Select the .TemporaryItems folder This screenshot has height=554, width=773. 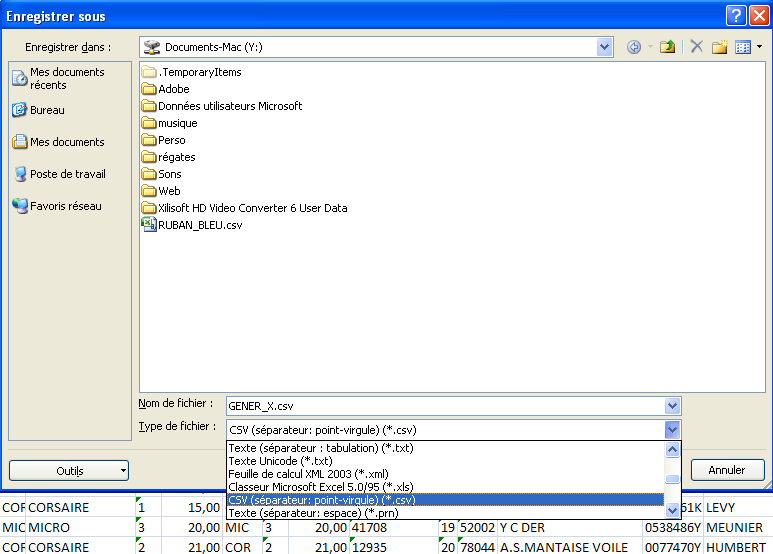point(191,72)
